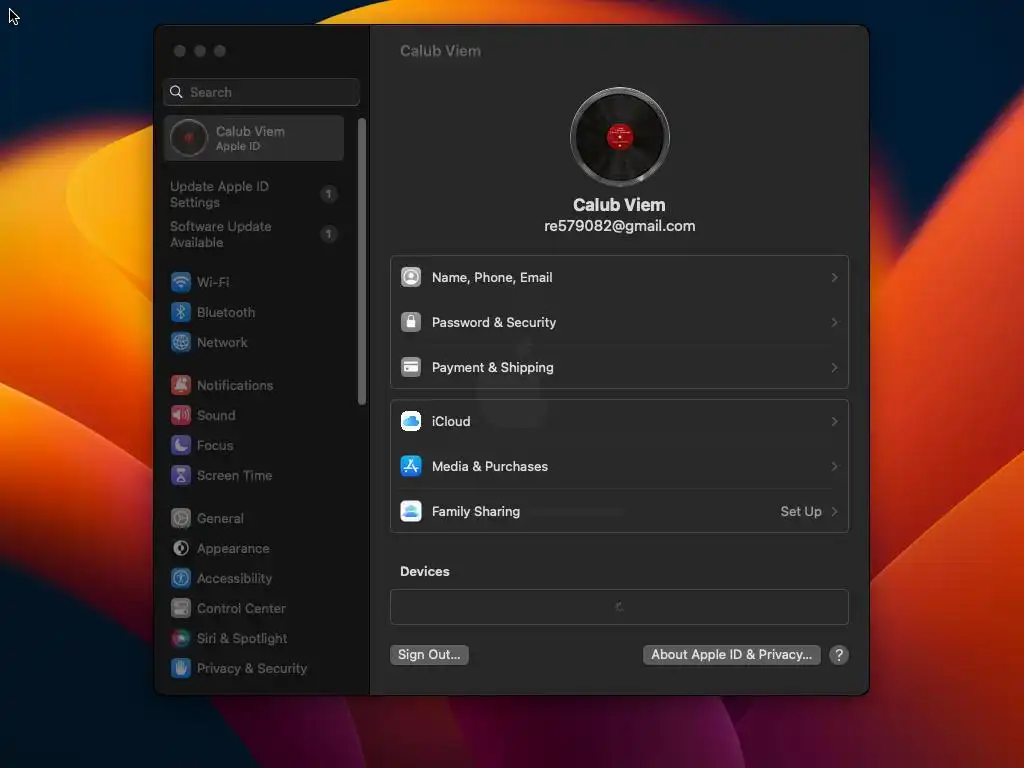Screen dimensions: 1024x768
Task: Open Update Apple ID Settings item
Action: [x=254, y=194]
